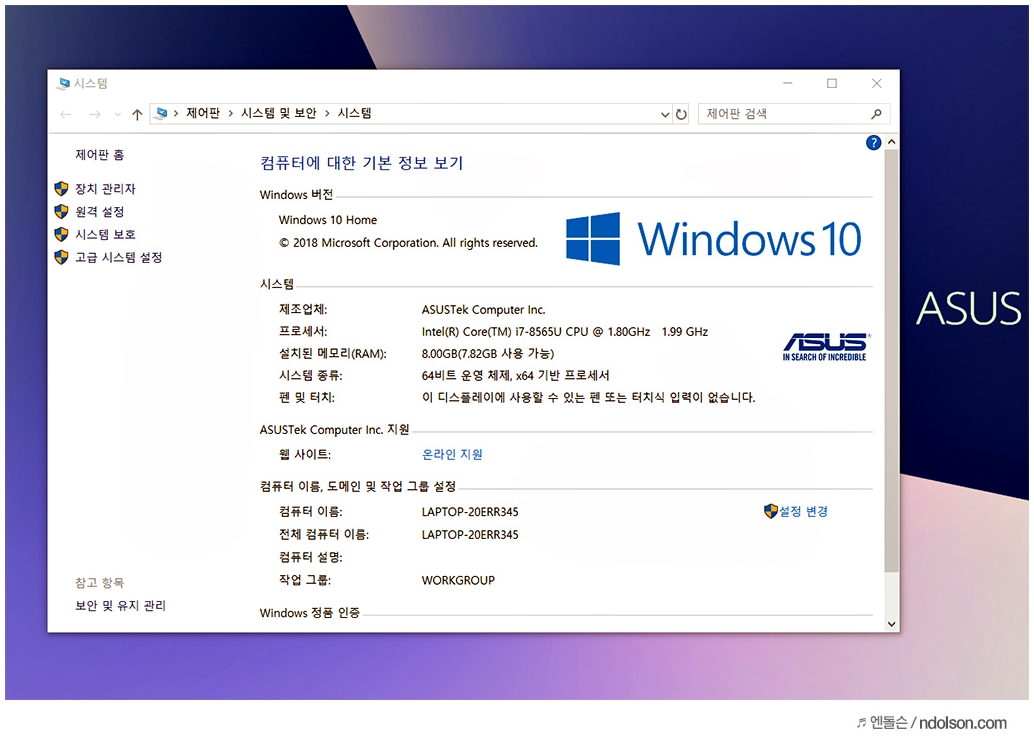Expand chevron after 제어판 breadcrumb
The height and width of the screenshot is (740, 1034).
click(231, 114)
